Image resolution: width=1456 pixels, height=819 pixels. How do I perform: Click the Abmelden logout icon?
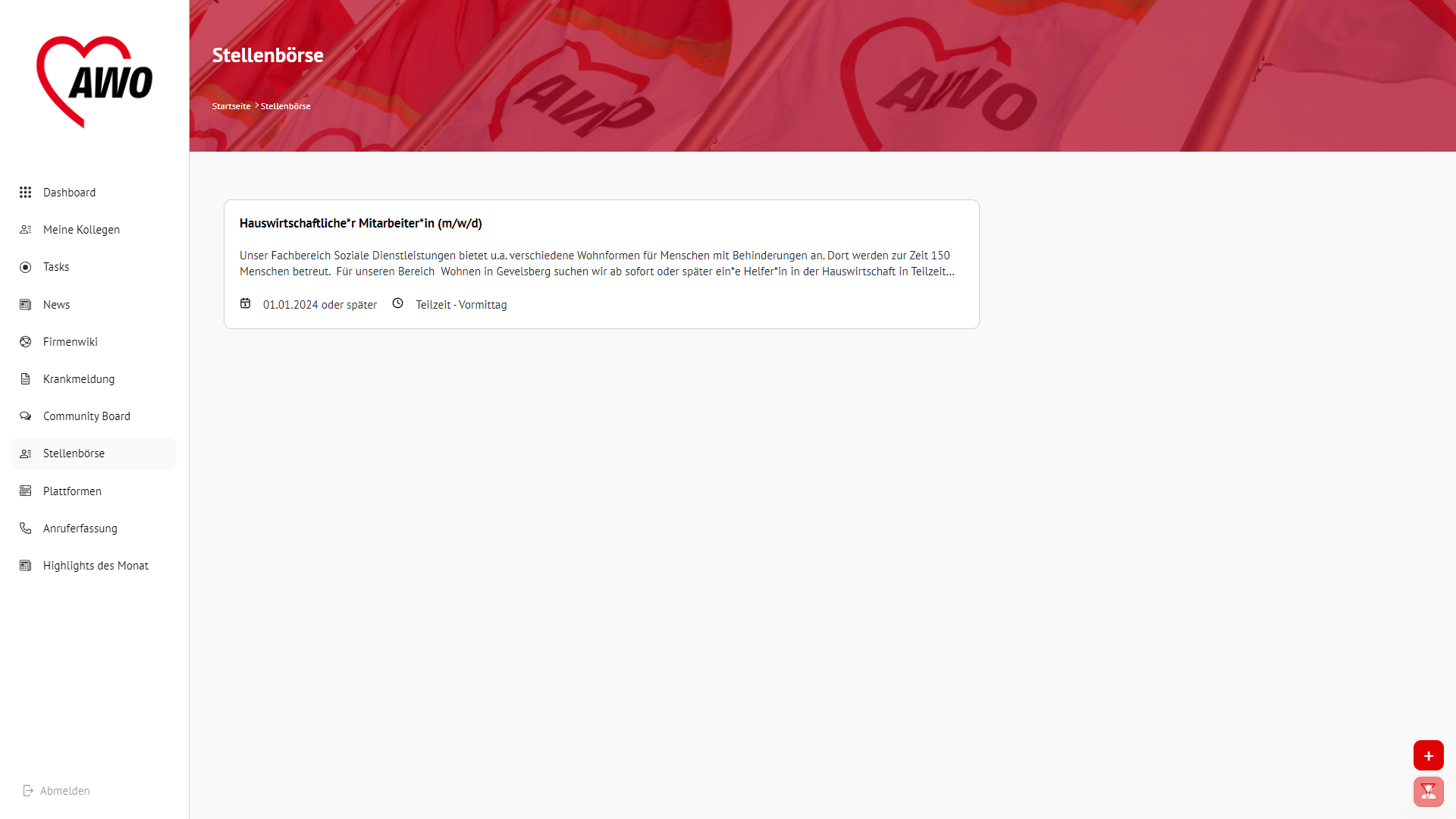click(x=28, y=791)
